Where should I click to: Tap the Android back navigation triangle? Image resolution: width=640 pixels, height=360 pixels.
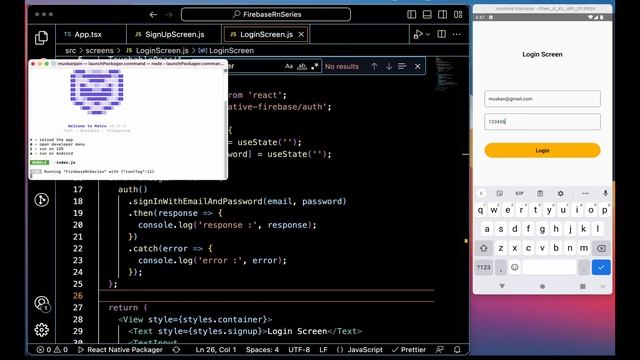tap(502, 286)
